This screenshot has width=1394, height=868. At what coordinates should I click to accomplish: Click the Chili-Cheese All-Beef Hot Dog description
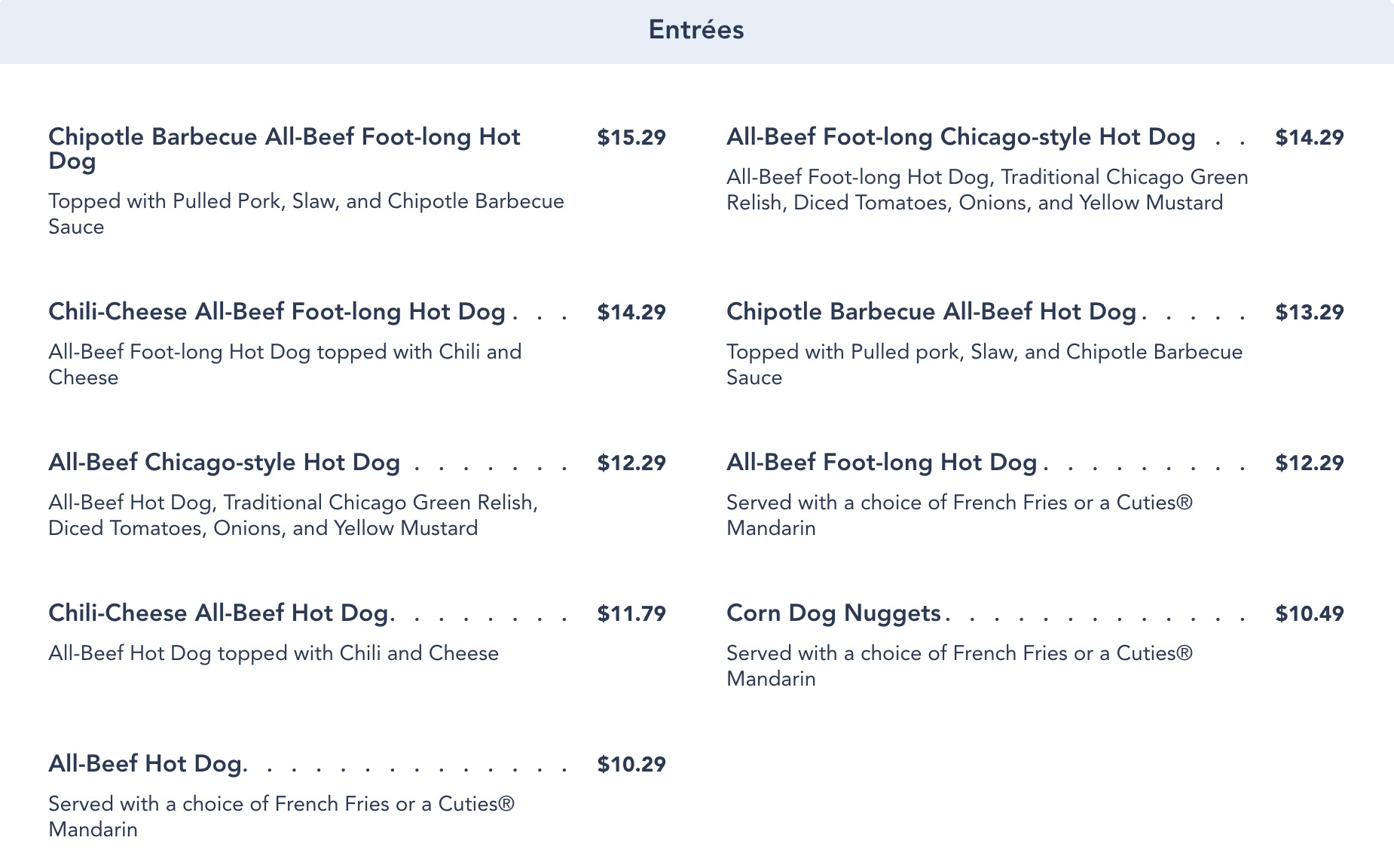(x=274, y=653)
